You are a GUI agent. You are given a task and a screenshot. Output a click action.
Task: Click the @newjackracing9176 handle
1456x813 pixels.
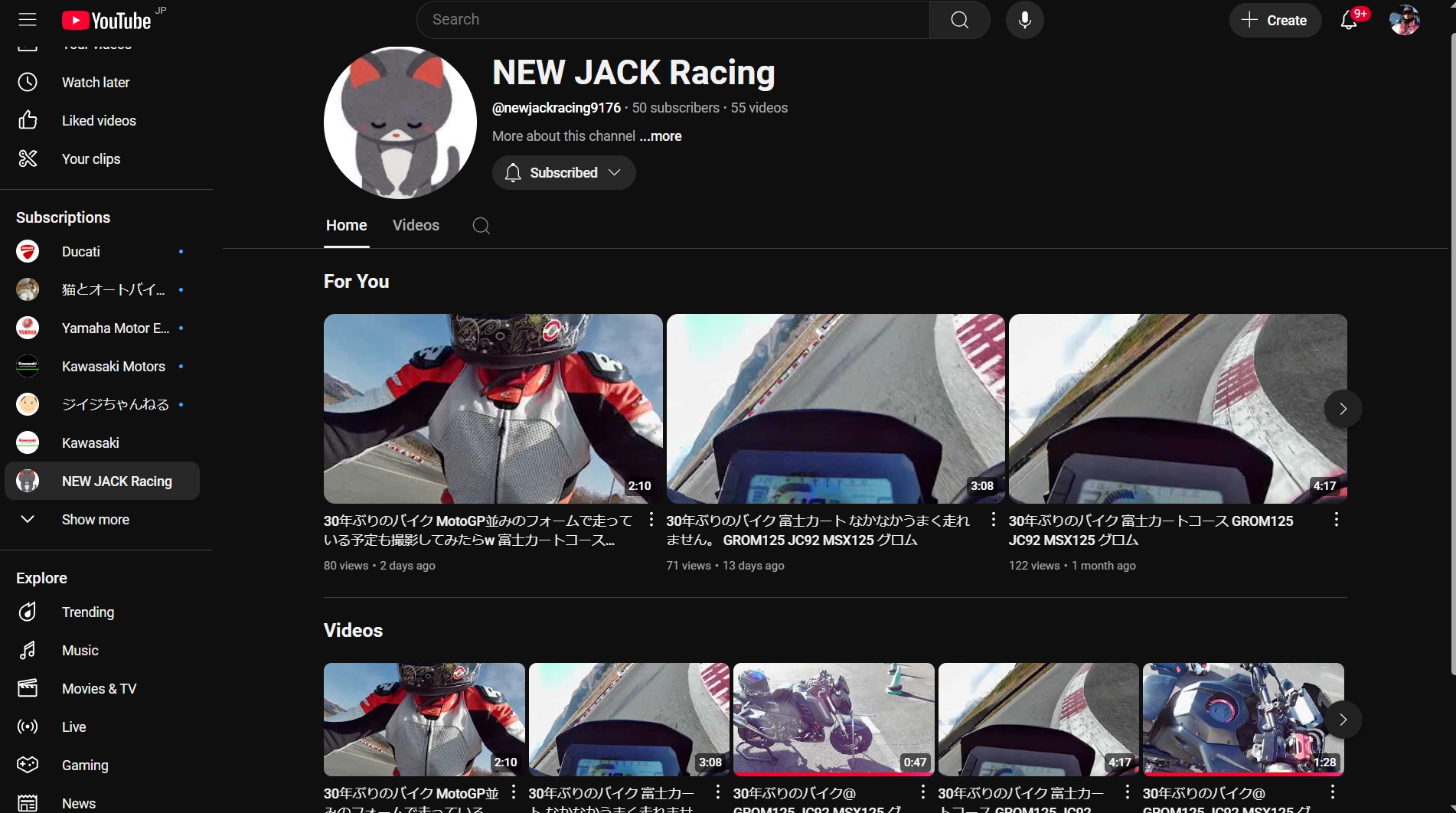click(x=557, y=108)
